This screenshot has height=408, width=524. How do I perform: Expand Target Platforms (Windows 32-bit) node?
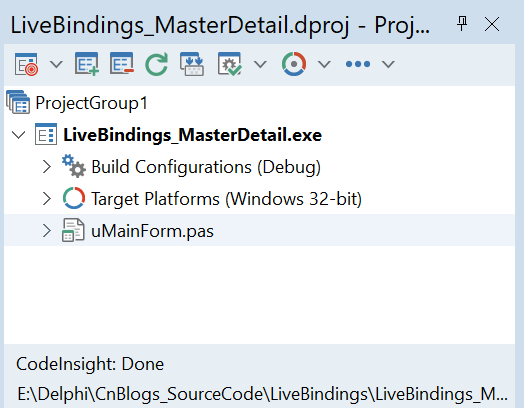[47, 199]
